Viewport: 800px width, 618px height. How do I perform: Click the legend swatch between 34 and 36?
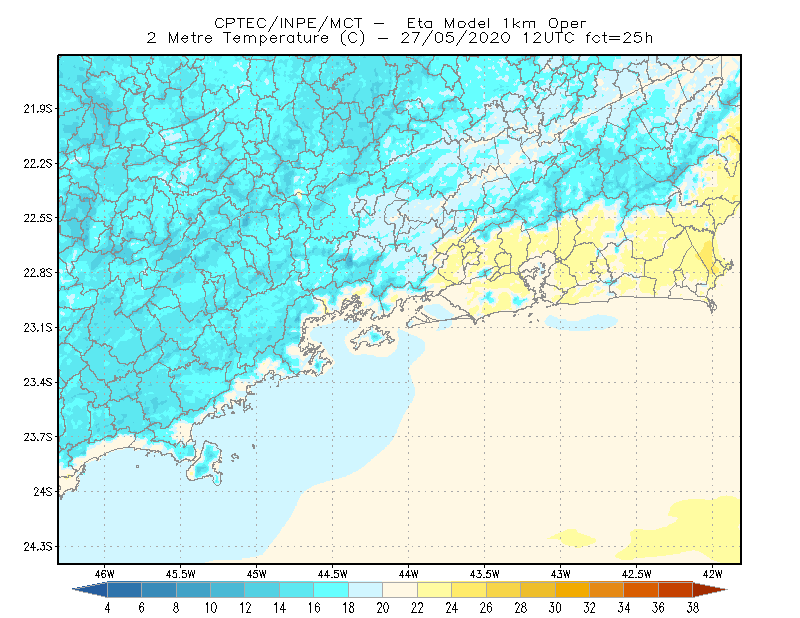pyautogui.click(x=641, y=590)
